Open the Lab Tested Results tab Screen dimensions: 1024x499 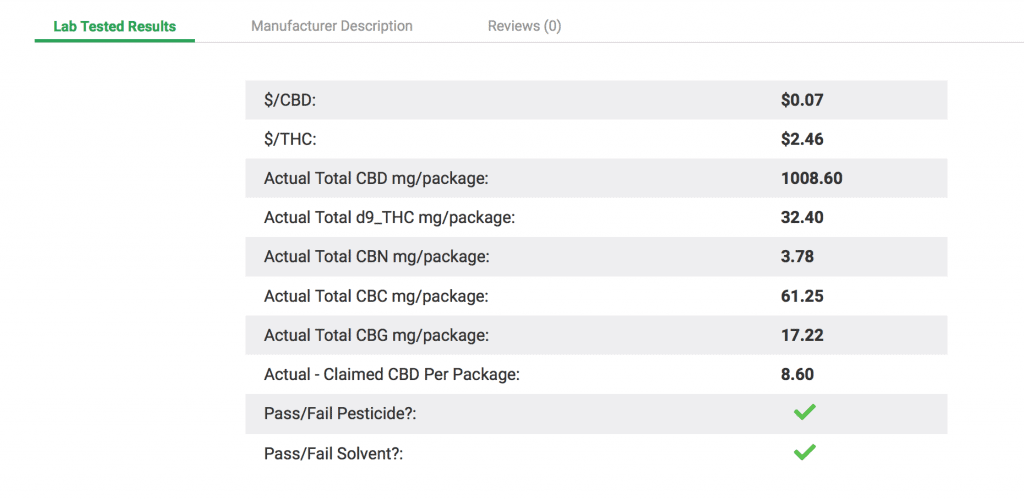click(114, 27)
